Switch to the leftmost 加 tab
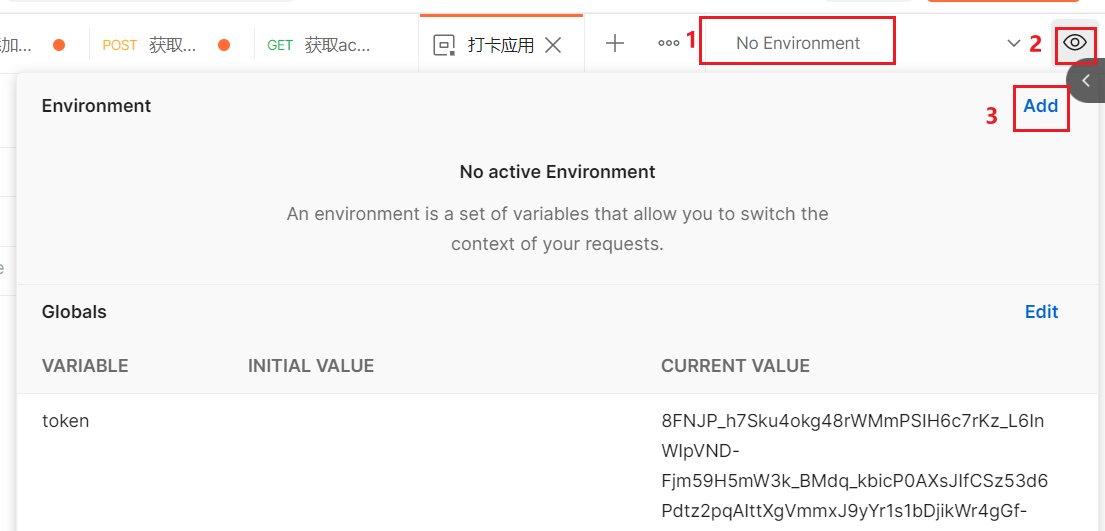 coord(18,45)
